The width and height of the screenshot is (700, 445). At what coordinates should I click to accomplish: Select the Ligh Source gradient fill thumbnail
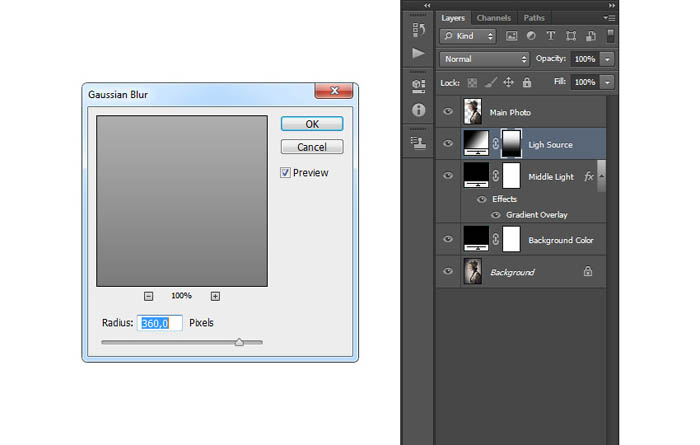tap(476, 143)
